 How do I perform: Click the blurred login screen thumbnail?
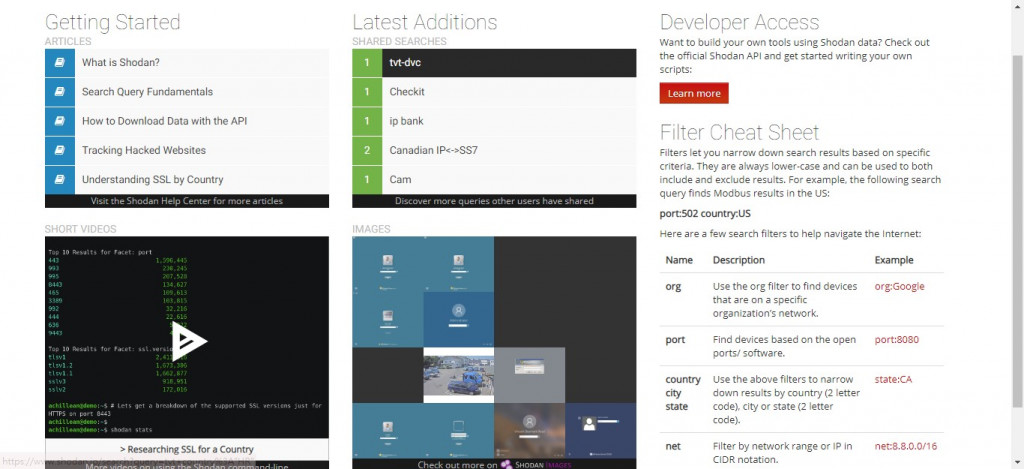pyautogui.click(x=530, y=430)
